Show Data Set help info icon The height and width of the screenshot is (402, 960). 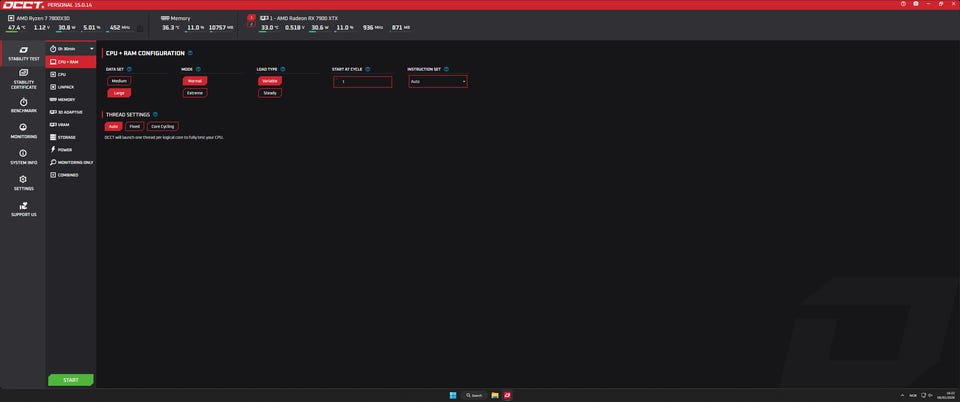(x=129, y=69)
